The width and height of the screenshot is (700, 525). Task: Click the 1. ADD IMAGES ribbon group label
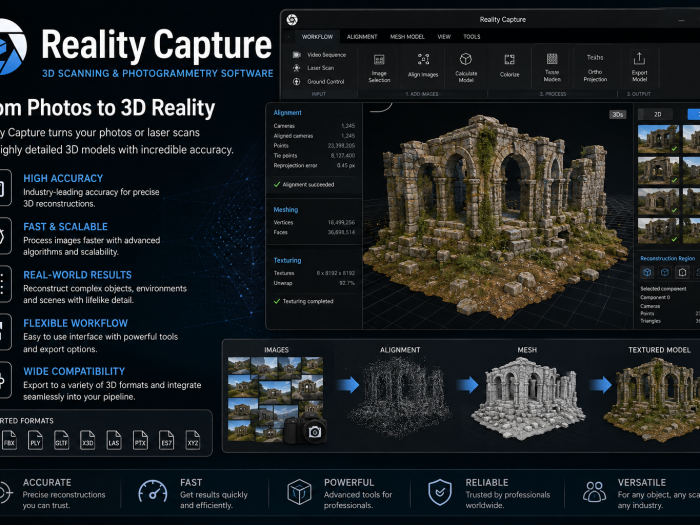422,94
